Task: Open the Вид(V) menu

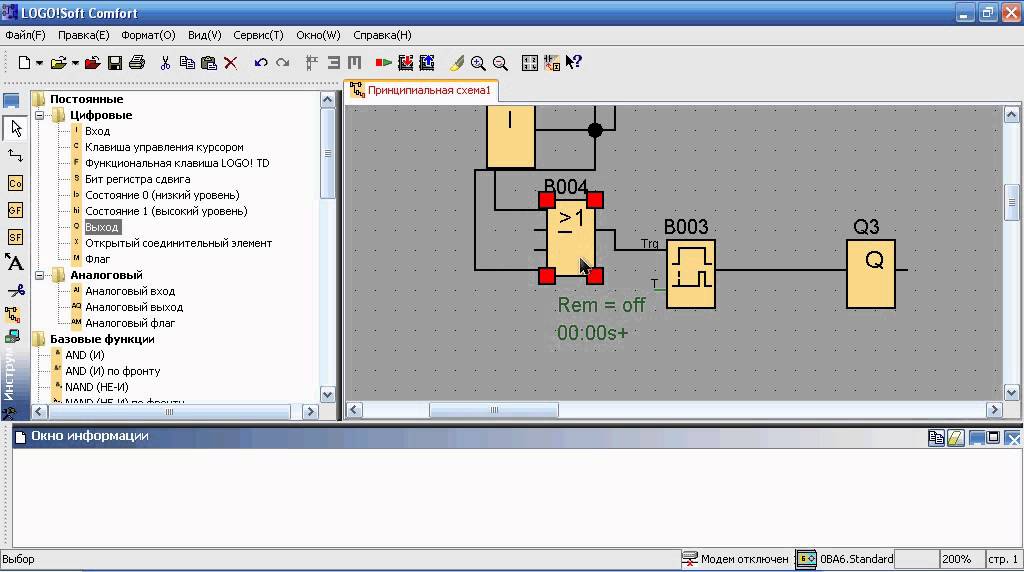Action: [x=204, y=35]
